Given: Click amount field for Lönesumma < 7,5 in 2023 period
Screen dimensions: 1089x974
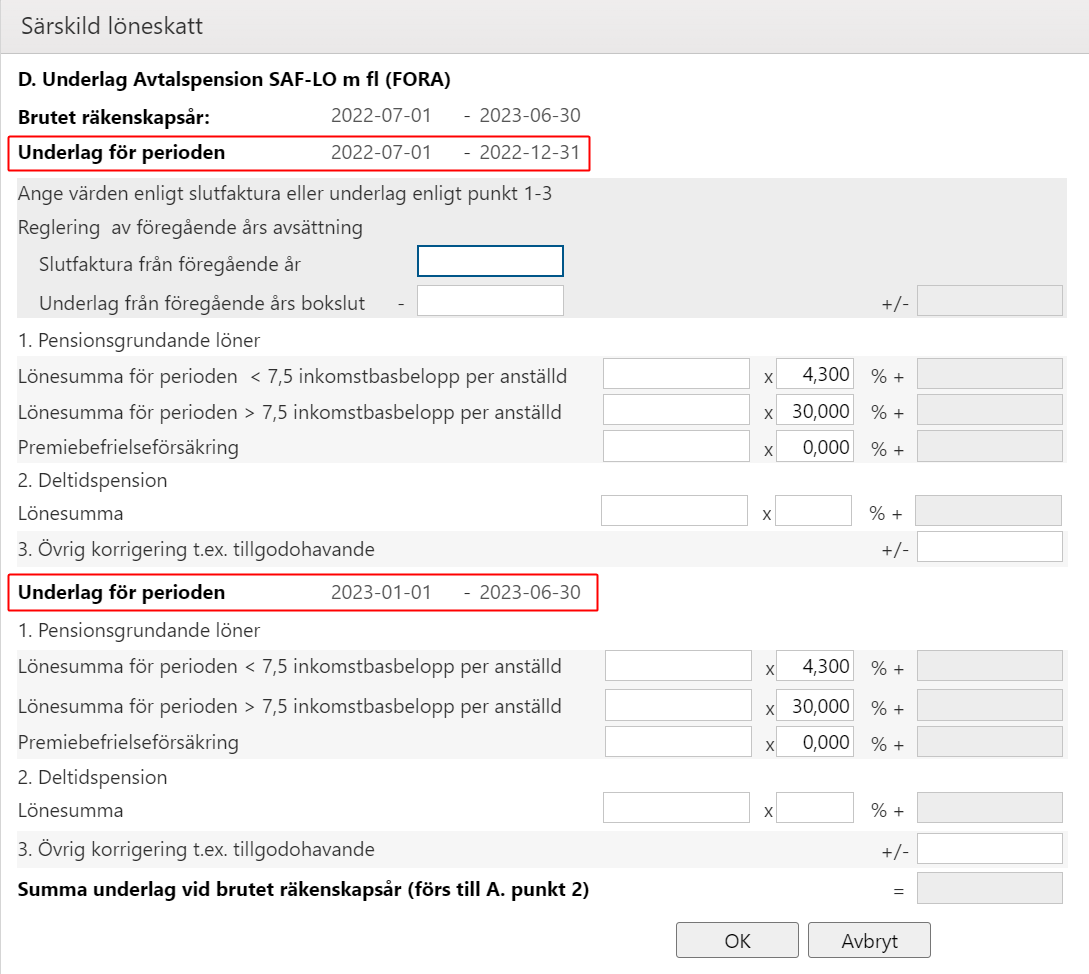Looking at the screenshot, I should tap(679, 666).
